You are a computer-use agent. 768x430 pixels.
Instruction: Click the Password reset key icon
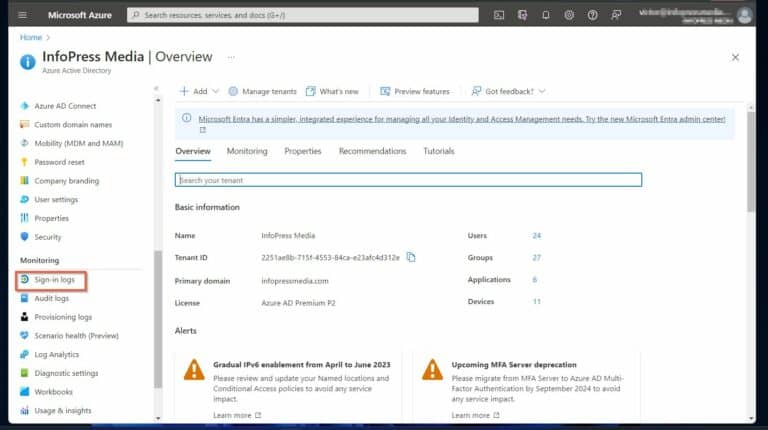pos(24,162)
